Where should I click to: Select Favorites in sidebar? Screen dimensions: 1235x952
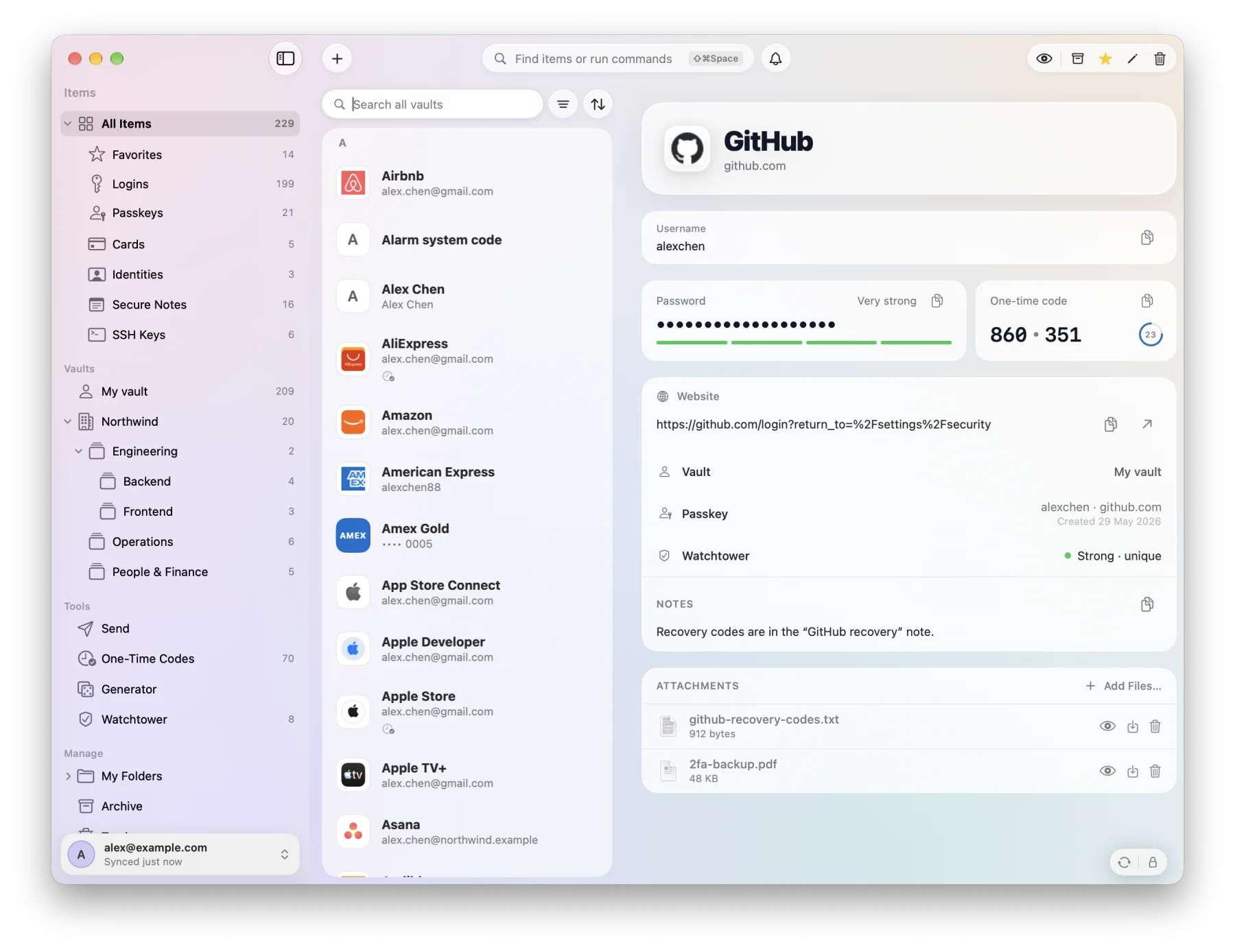(x=180, y=155)
